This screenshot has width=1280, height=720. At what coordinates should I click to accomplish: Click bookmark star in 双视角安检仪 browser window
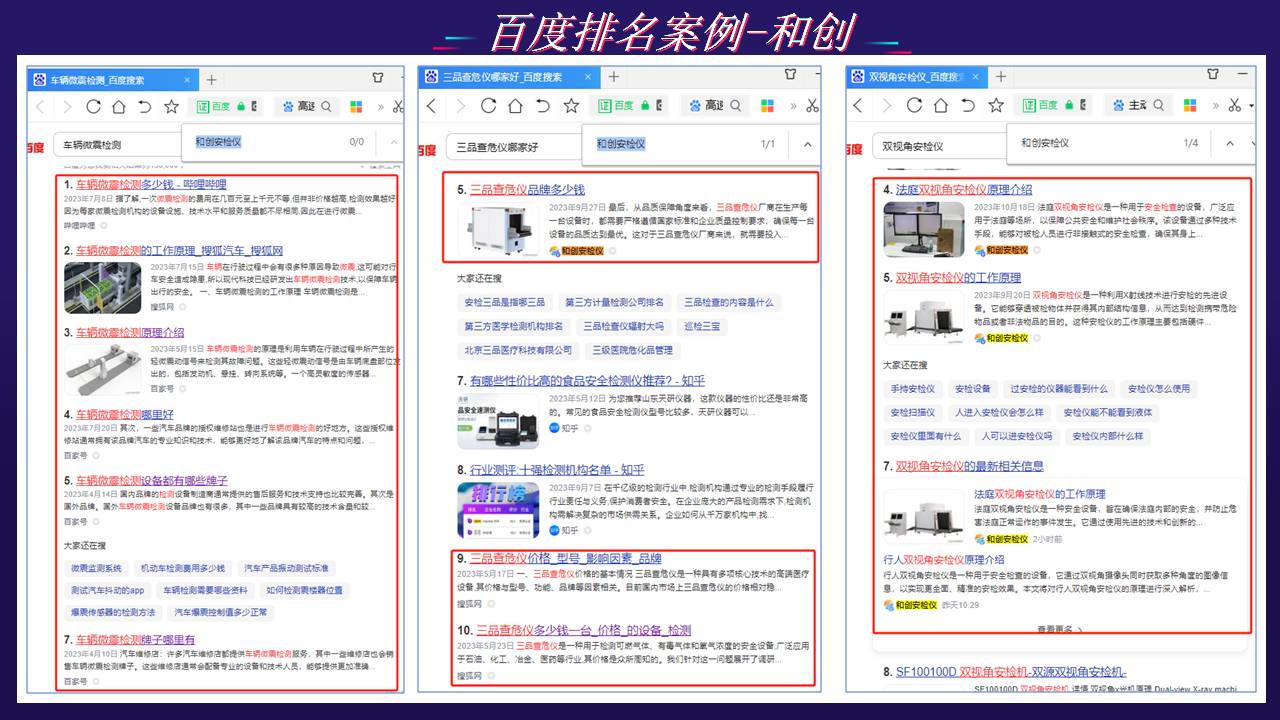(x=996, y=106)
